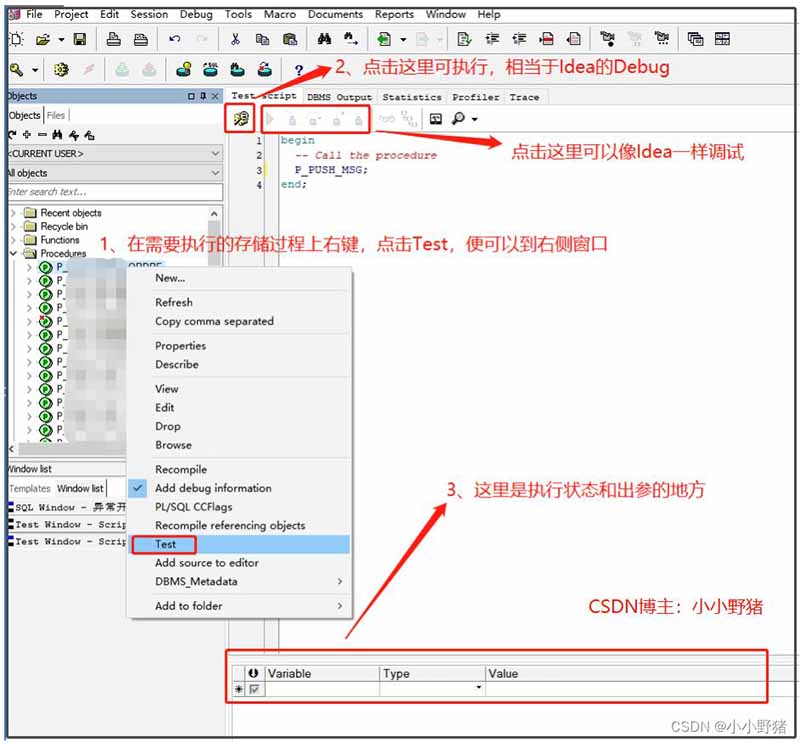Click the object search text field
The width and height of the screenshot is (800, 742).
(110, 192)
